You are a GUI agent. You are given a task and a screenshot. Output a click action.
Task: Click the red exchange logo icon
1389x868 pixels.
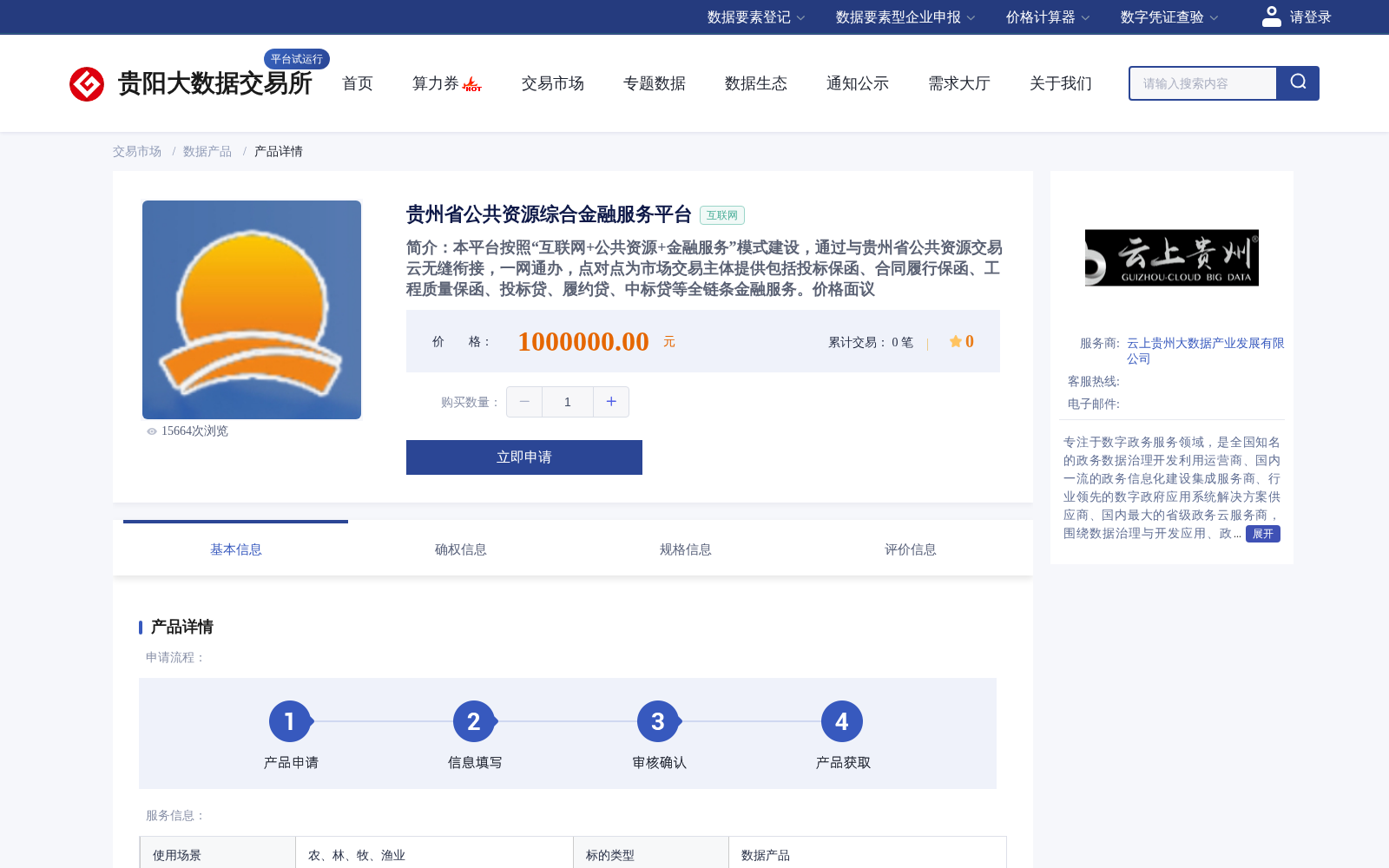pyautogui.click(x=87, y=84)
